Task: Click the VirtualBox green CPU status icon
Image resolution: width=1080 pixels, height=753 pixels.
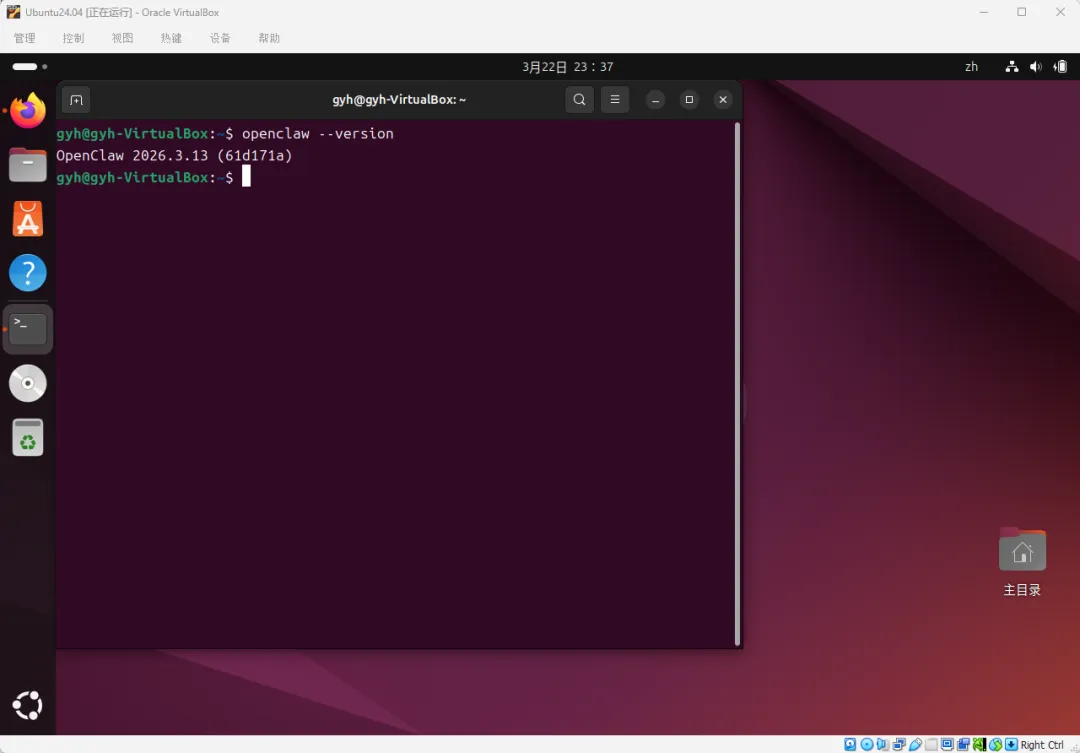Action: pos(979,744)
